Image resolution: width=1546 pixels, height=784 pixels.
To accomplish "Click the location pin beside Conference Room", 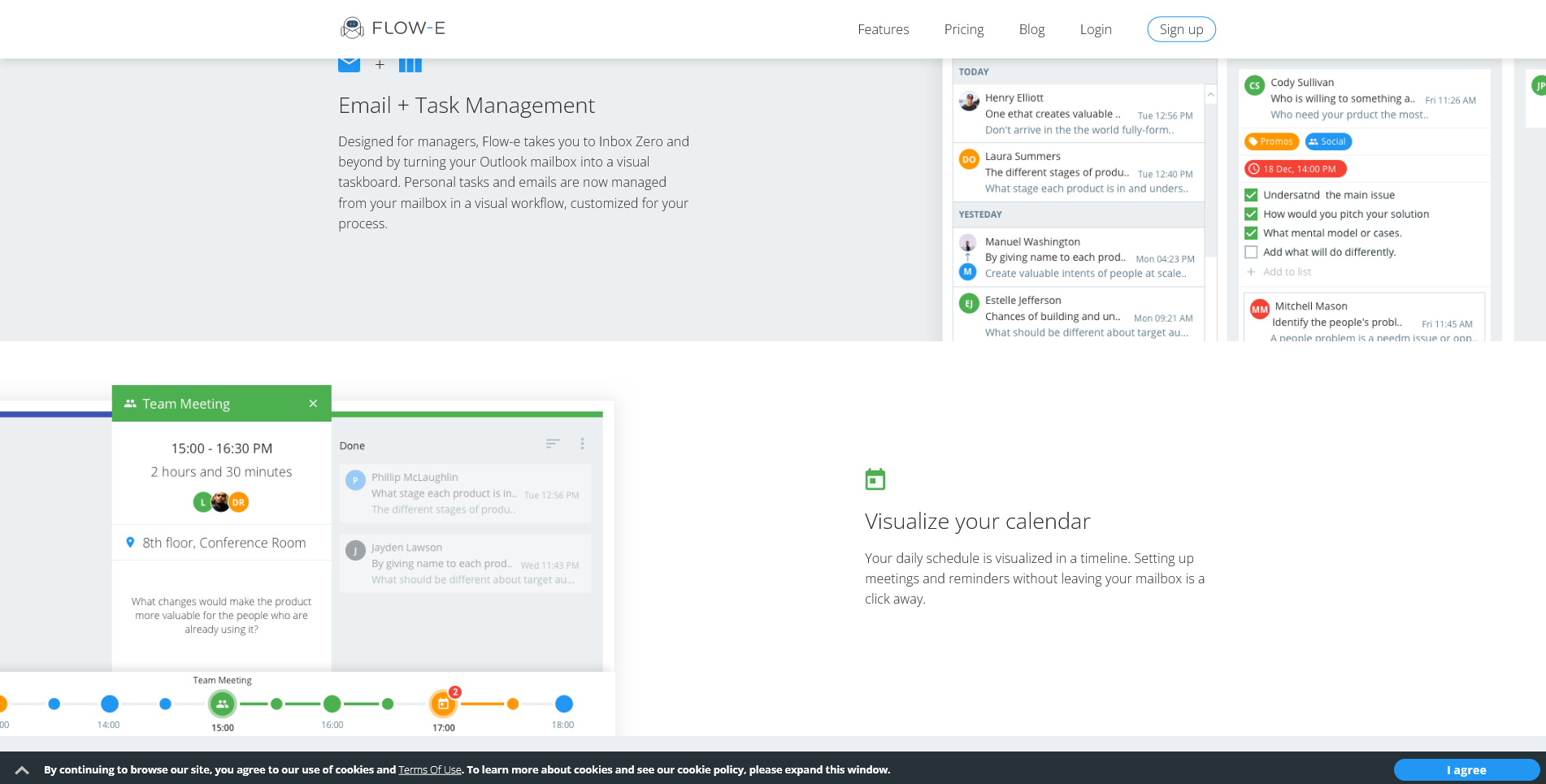I will pos(130,543).
